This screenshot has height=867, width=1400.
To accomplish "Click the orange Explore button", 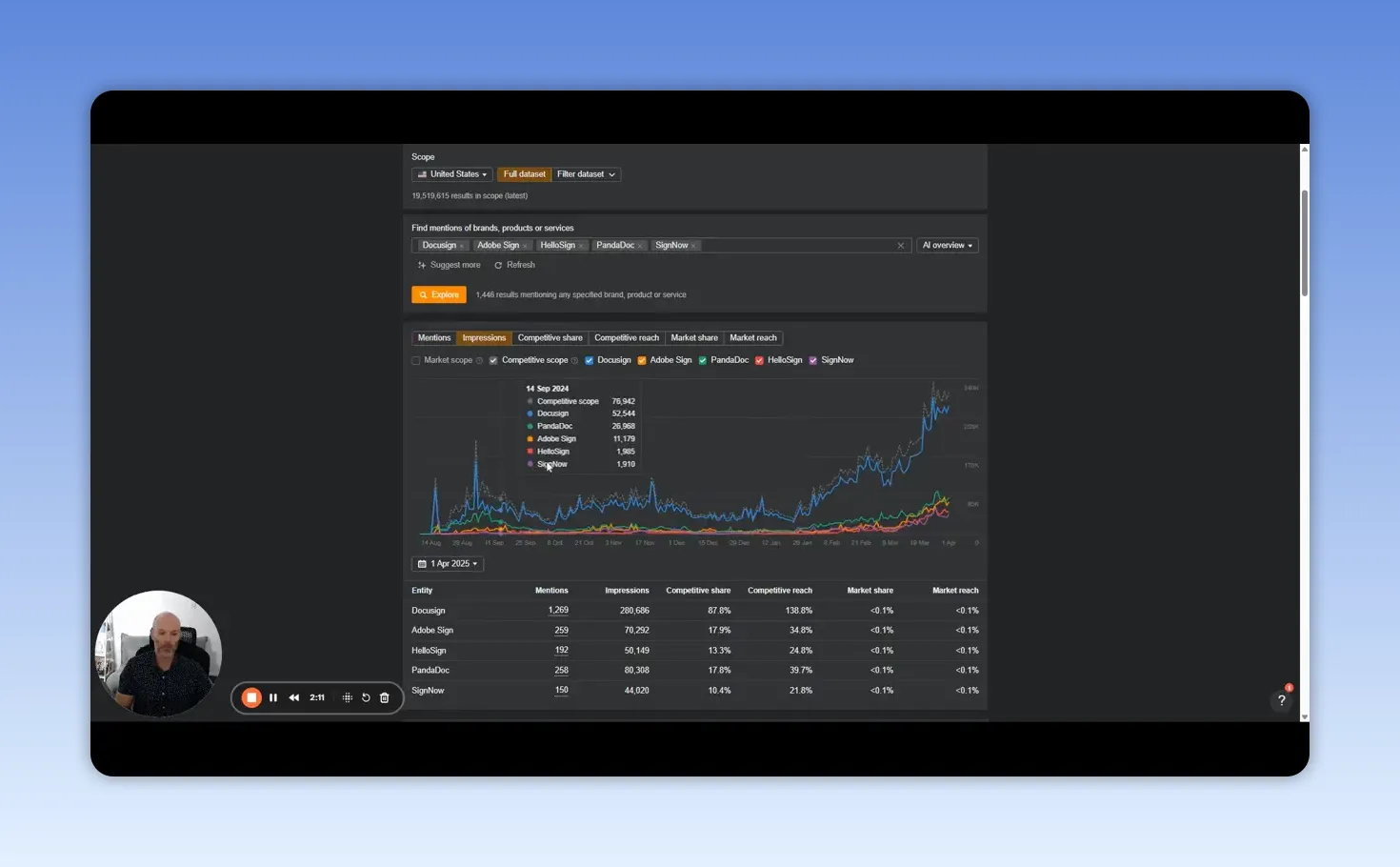I will (x=439, y=295).
